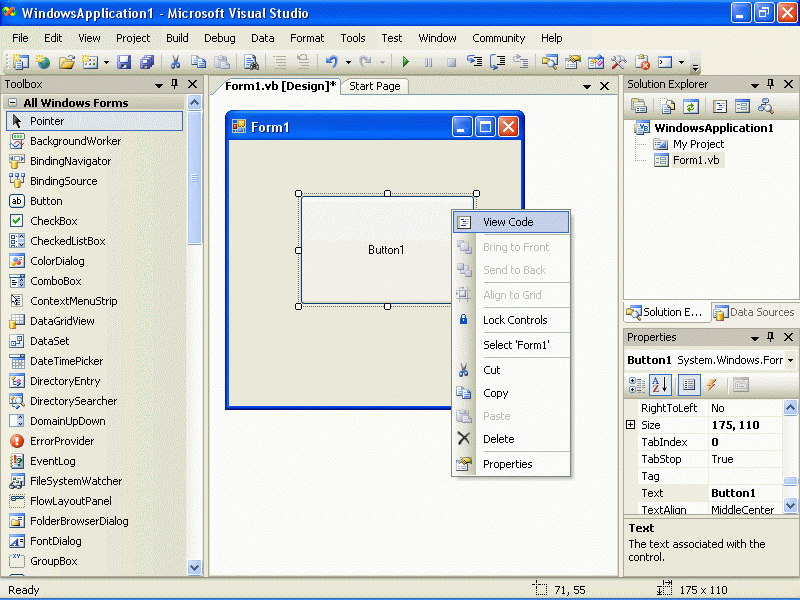
Task: Select the ComboBox control in Toolbox
Action: coord(94,281)
